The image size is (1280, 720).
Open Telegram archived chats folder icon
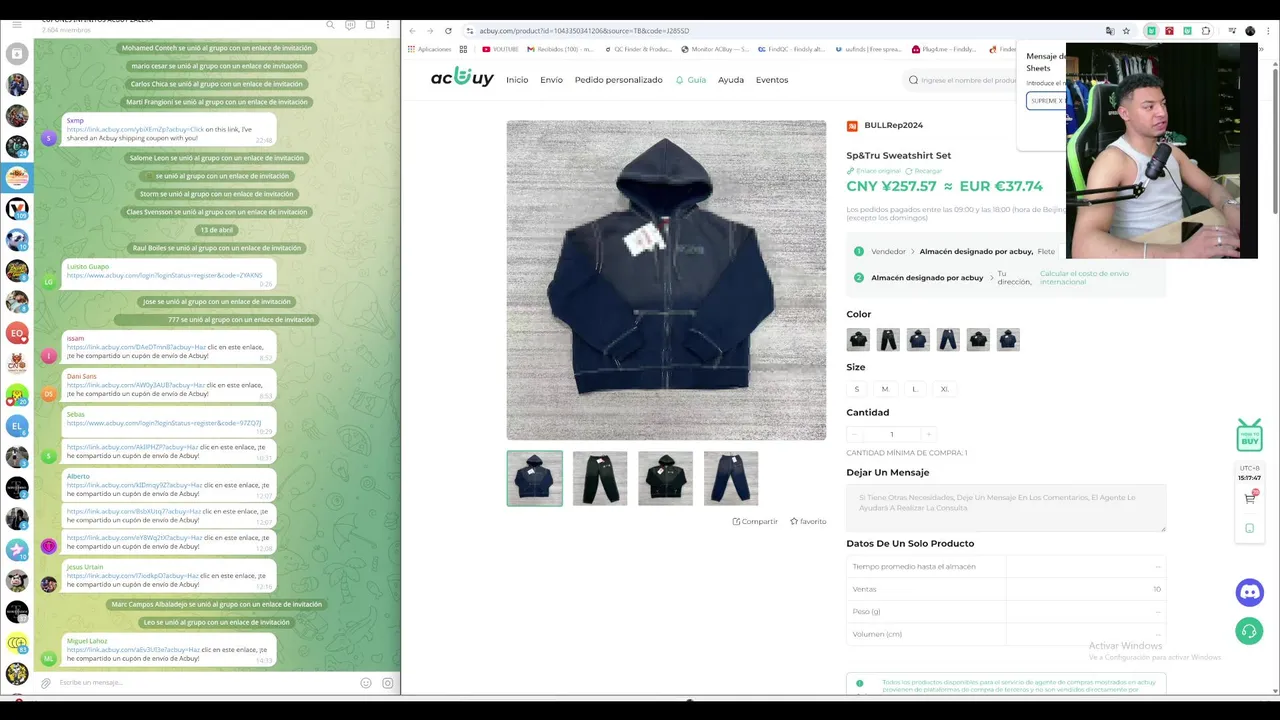click(17, 53)
